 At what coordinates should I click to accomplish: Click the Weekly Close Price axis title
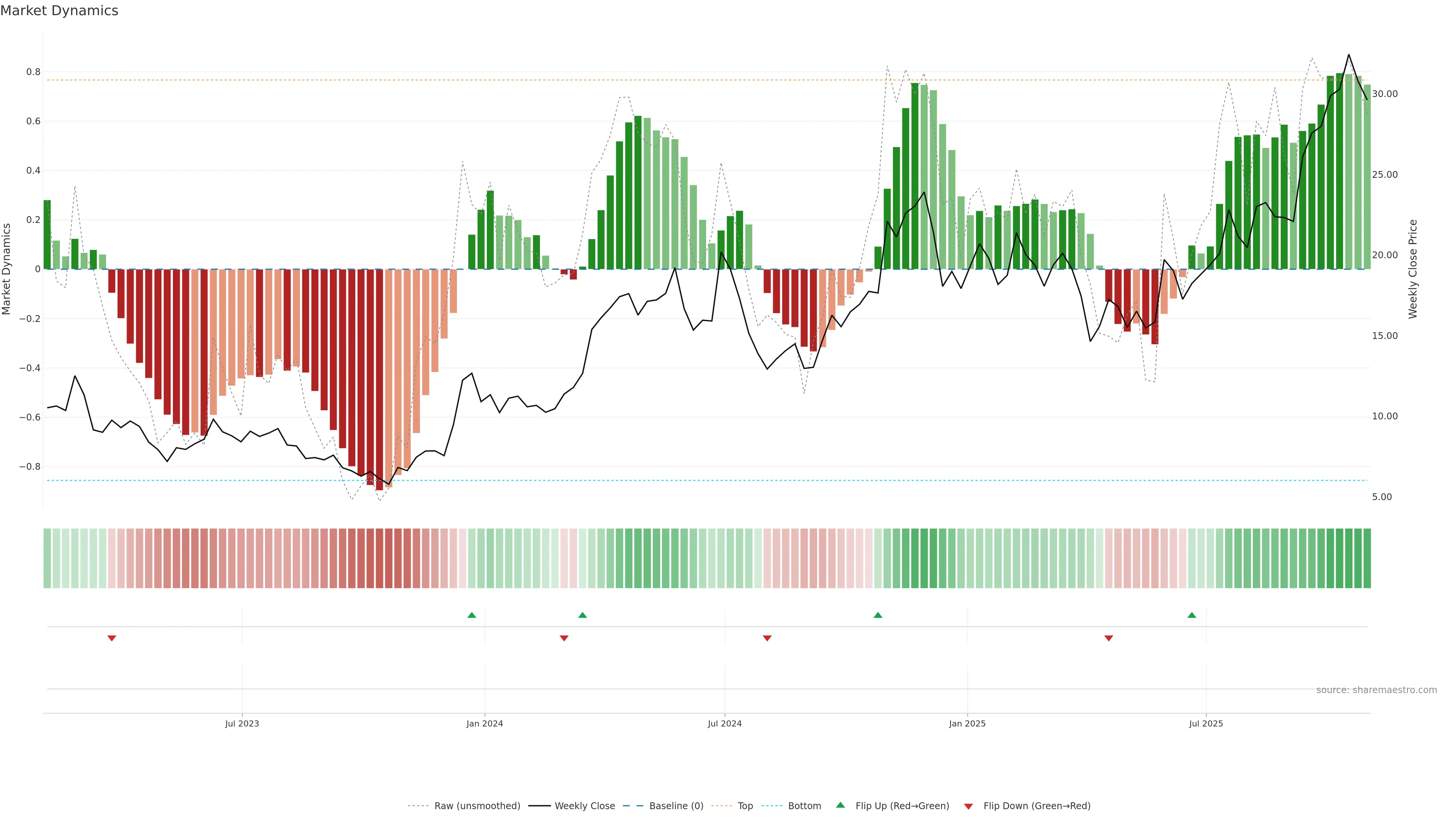(1413, 269)
